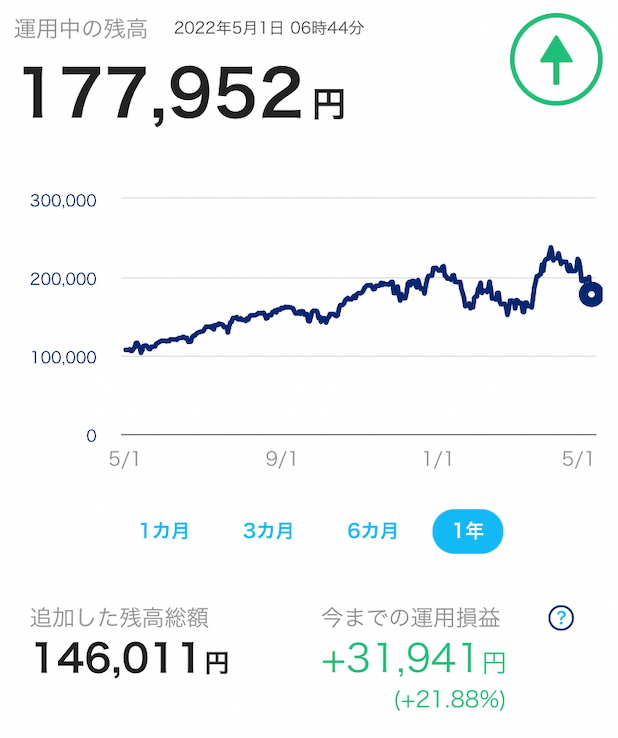Image resolution: width=618 pixels, height=738 pixels.
Task: Click the 300,000 y-axis label
Action: click(x=64, y=201)
